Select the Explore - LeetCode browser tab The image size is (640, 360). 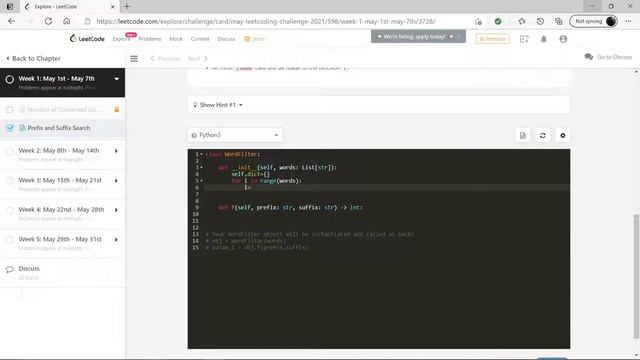coord(69,7)
